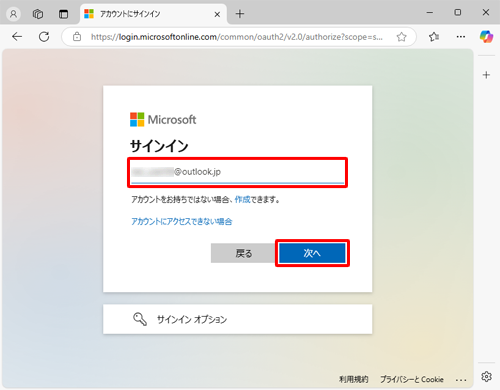Add this page to favorites star
The width and height of the screenshot is (500, 390).
(401, 37)
